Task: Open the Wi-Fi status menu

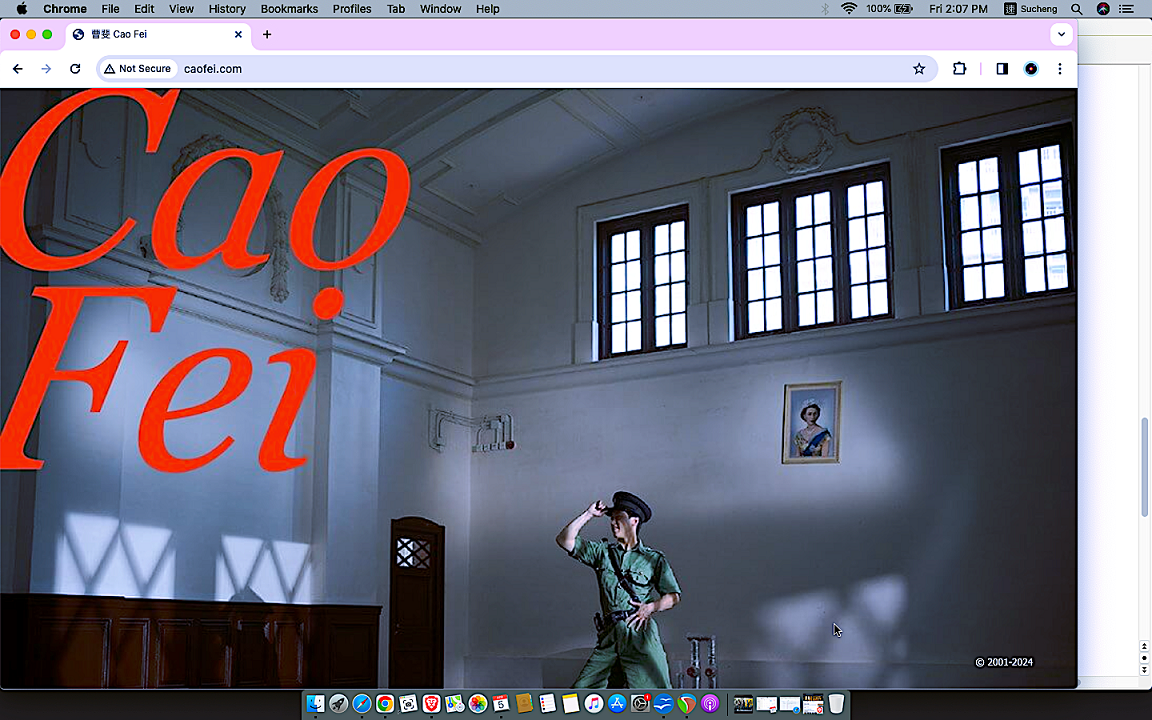Action: pos(849,9)
